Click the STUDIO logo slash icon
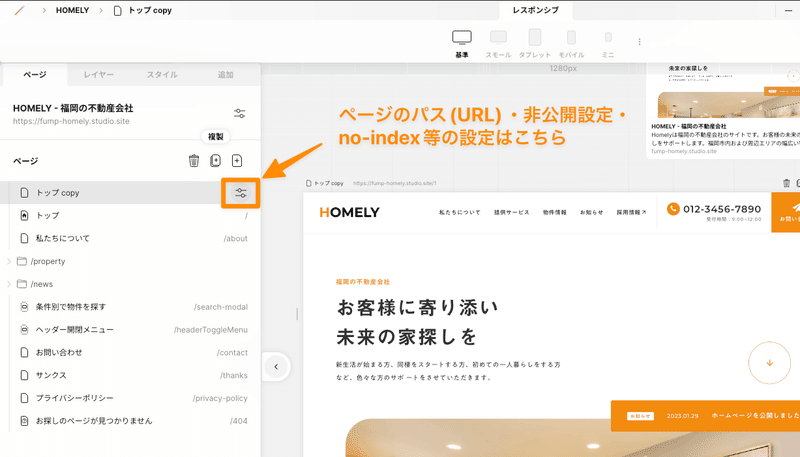The width and height of the screenshot is (800, 457). (19, 10)
